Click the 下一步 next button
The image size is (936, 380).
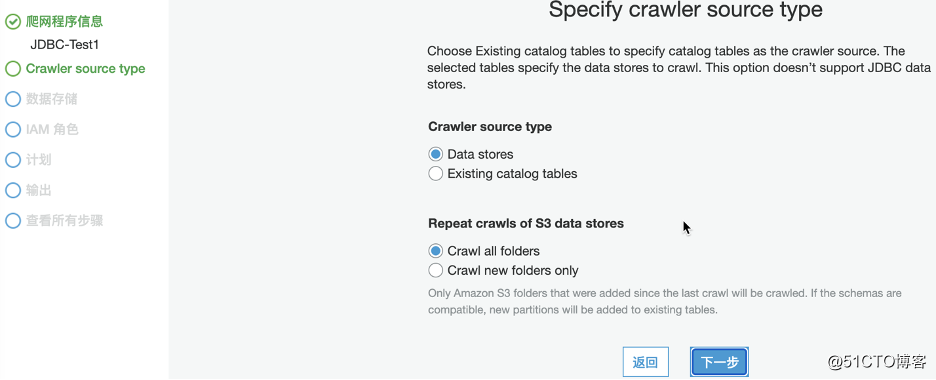pyautogui.click(x=719, y=362)
